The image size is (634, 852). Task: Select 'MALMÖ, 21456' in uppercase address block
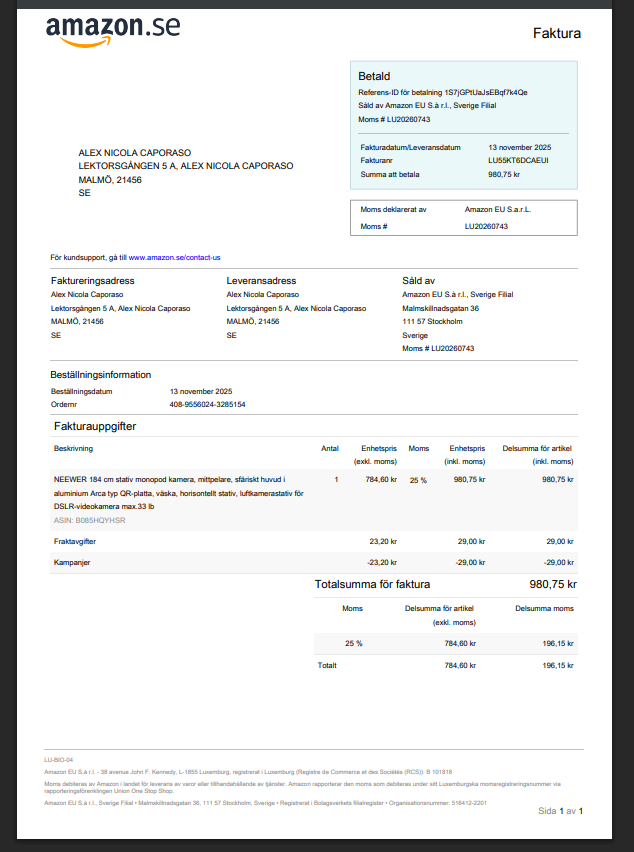[110, 180]
